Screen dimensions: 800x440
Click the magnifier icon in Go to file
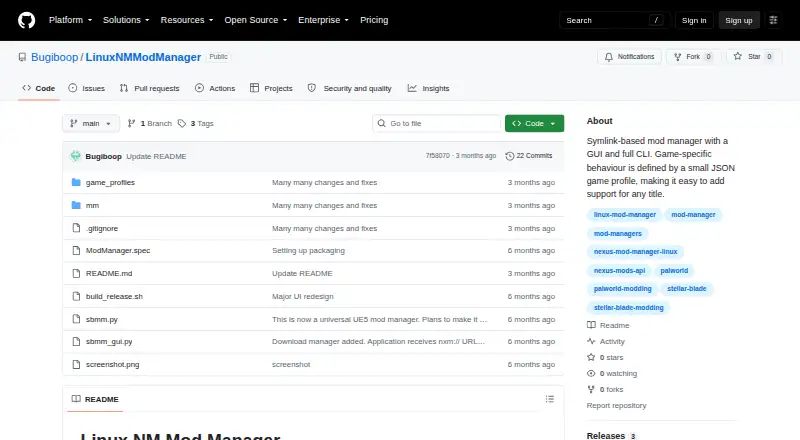(381, 124)
